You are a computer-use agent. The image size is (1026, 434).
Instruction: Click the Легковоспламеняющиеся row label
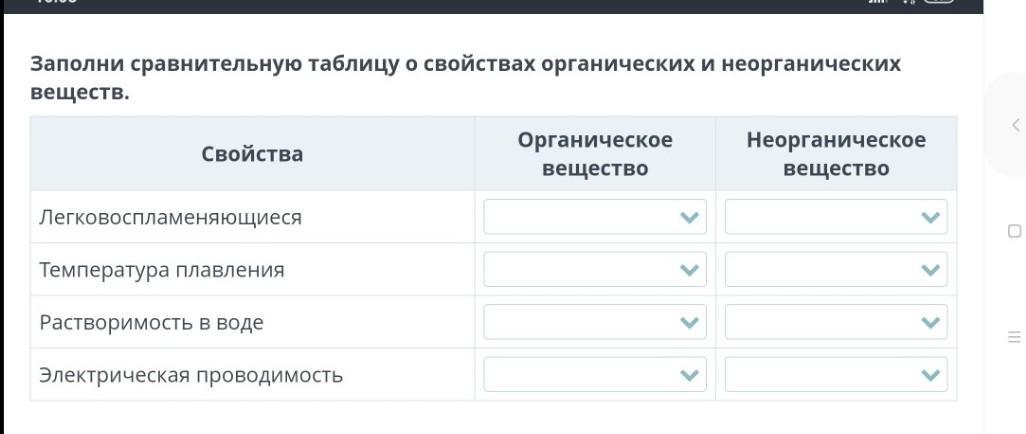coord(170,217)
